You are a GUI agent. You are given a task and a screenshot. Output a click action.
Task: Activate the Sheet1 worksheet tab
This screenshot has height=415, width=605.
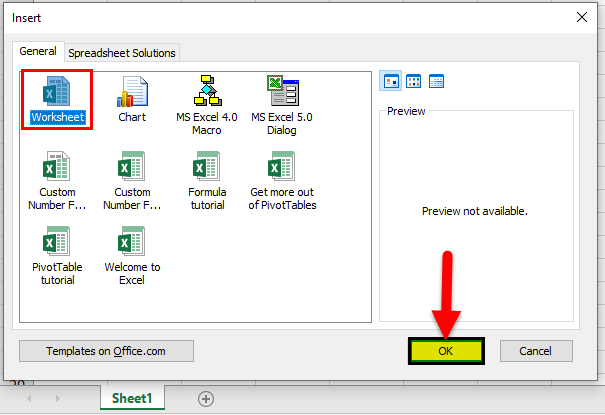(131, 398)
